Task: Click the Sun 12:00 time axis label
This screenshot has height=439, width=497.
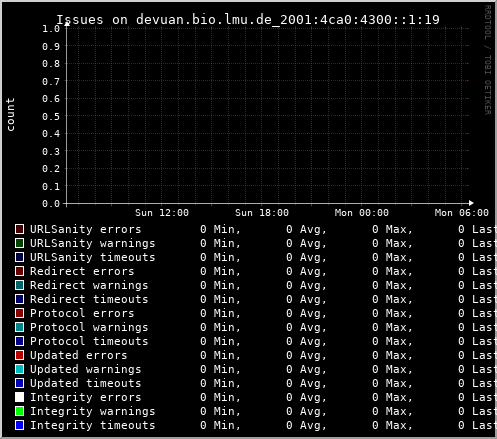Action: [162, 213]
